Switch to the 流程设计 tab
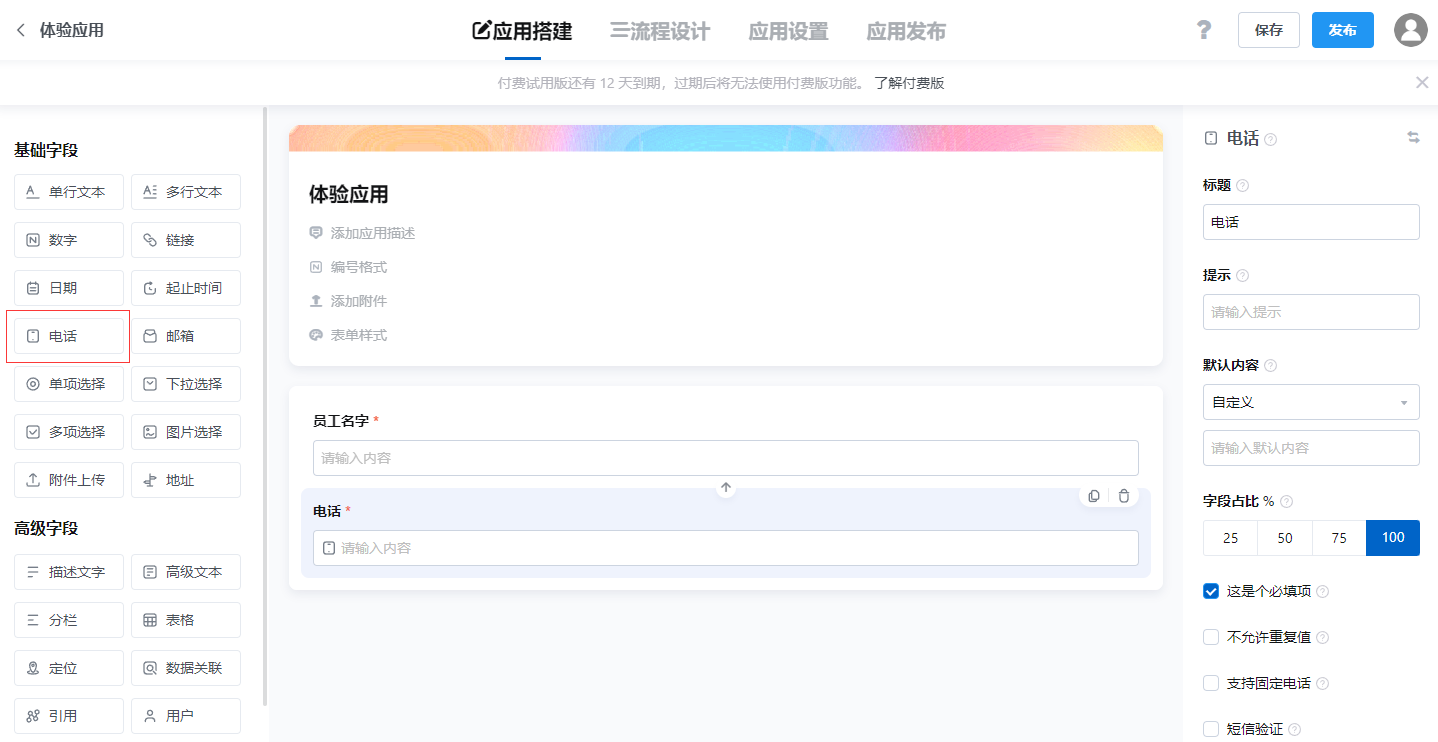Image resolution: width=1438 pixels, height=742 pixels. [x=660, y=30]
